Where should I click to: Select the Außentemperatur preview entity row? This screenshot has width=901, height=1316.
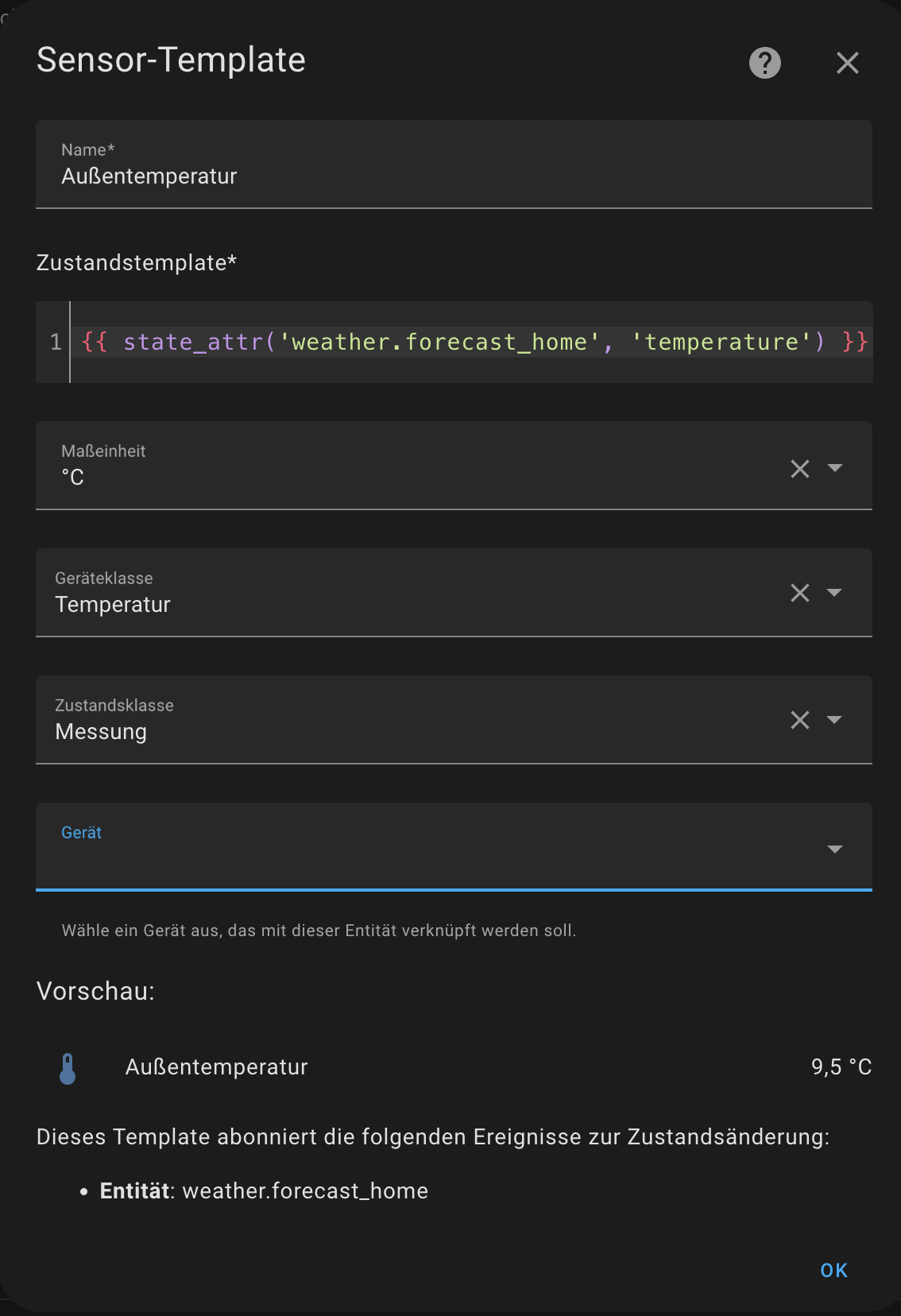[454, 1067]
